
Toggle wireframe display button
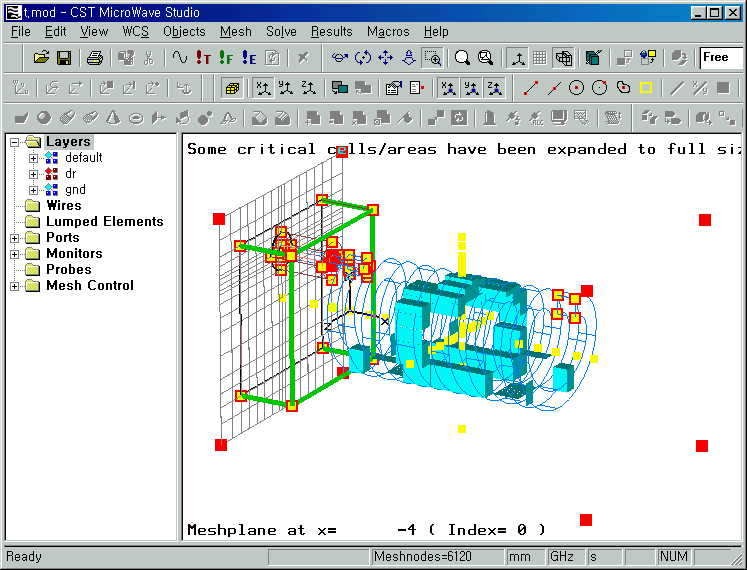(563, 58)
